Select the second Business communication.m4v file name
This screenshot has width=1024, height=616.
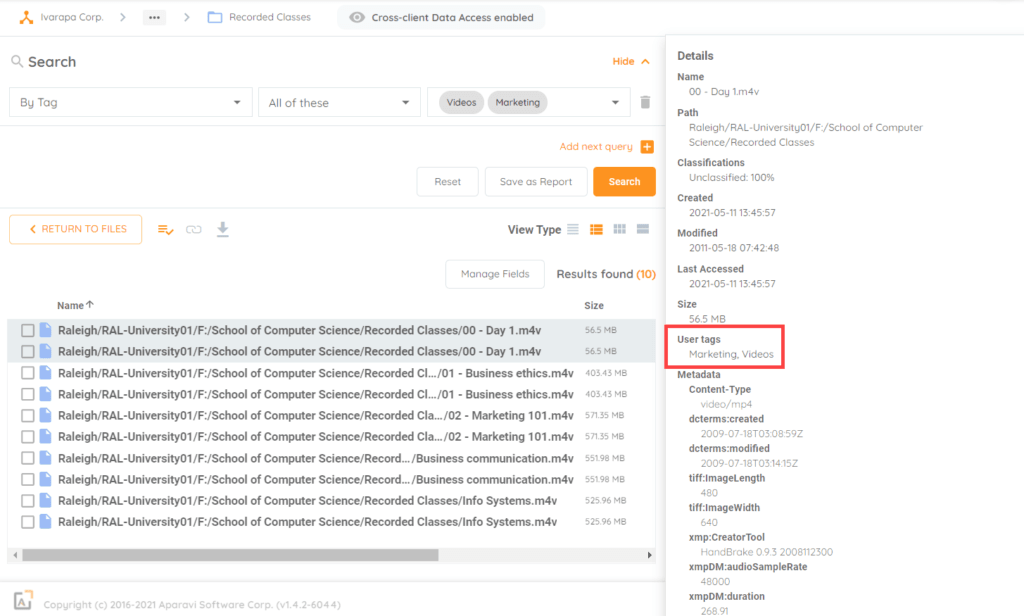pyautogui.click(x=315, y=479)
